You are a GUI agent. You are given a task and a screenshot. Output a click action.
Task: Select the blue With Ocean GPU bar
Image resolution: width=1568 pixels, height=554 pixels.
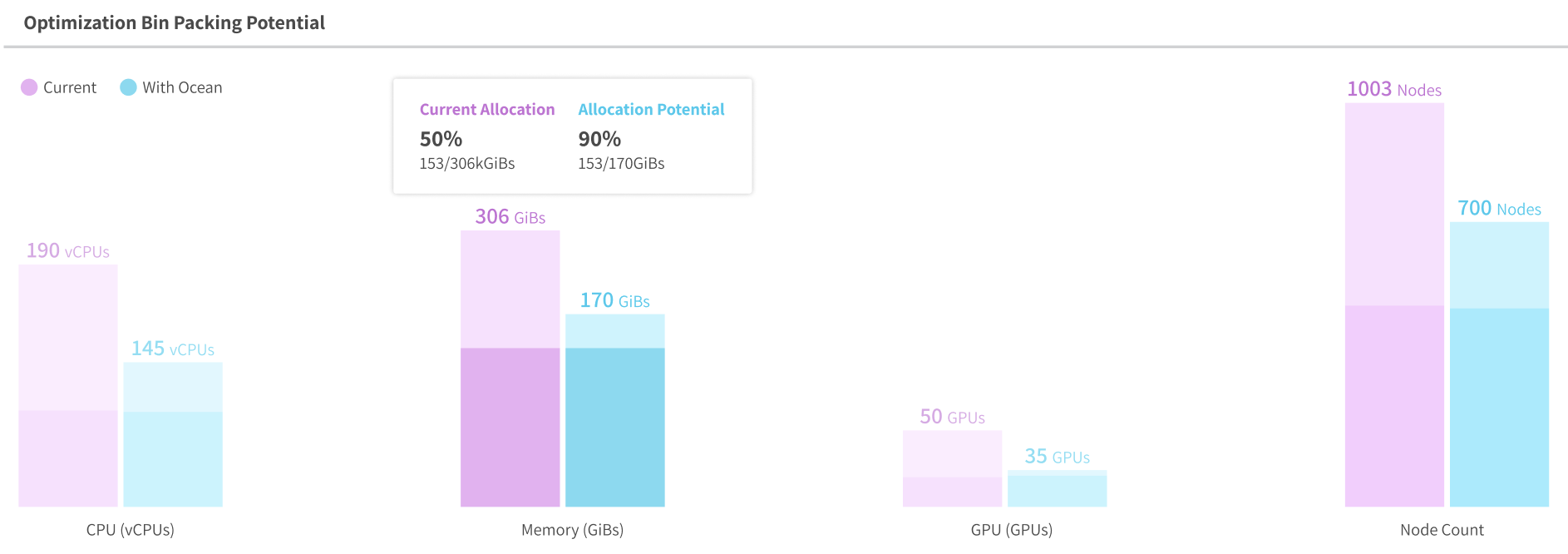click(x=1057, y=488)
